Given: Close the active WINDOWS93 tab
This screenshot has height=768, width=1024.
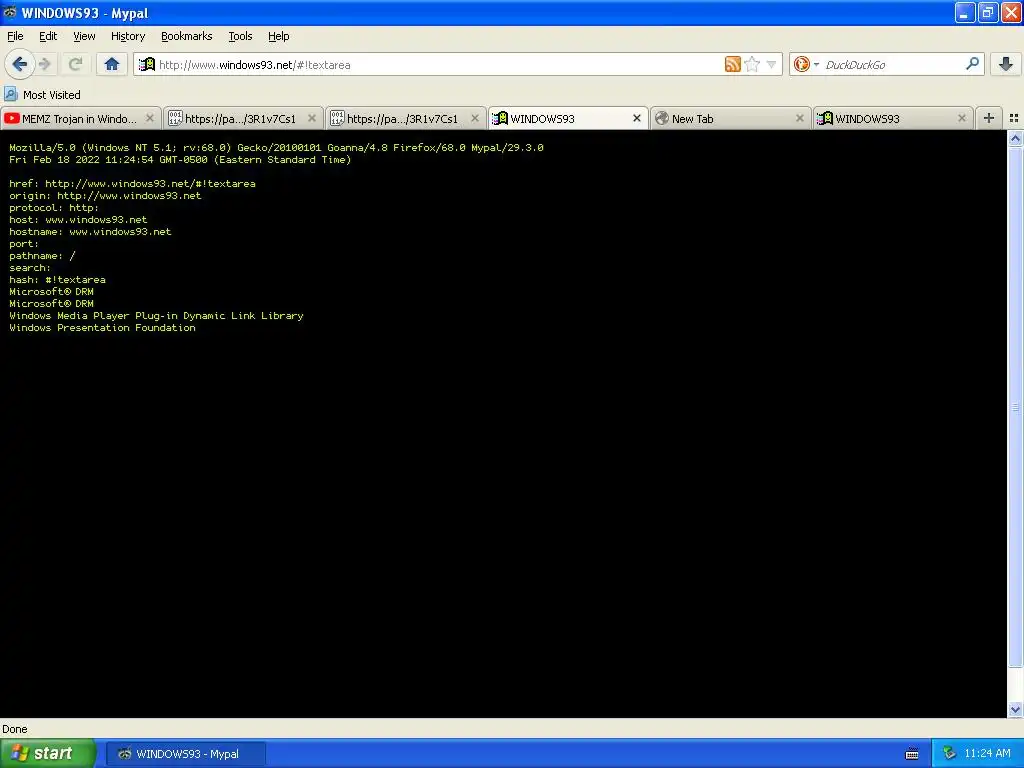Looking at the screenshot, I should pos(637,118).
